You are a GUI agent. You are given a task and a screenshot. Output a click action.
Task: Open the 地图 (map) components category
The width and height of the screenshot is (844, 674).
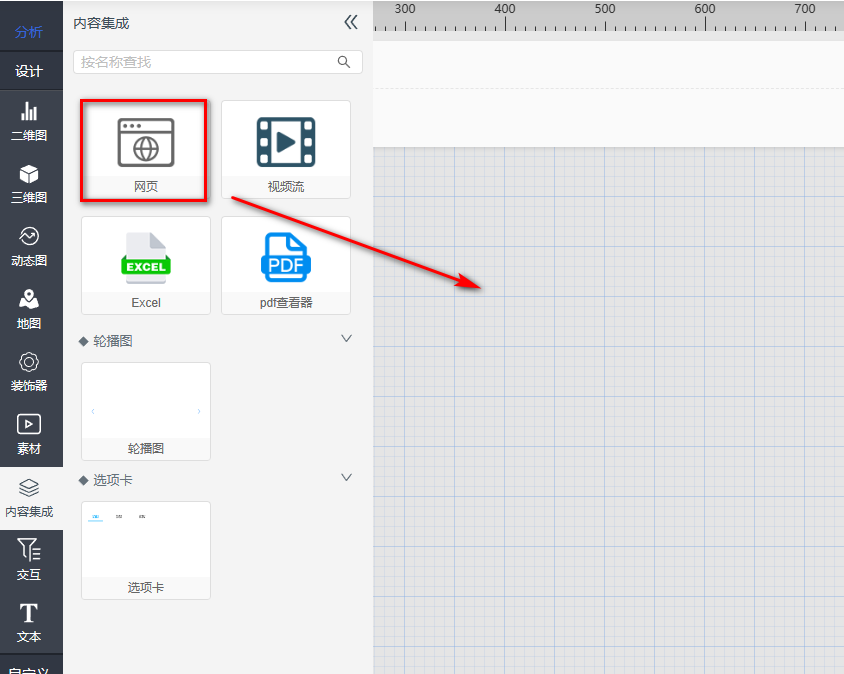point(29,310)
